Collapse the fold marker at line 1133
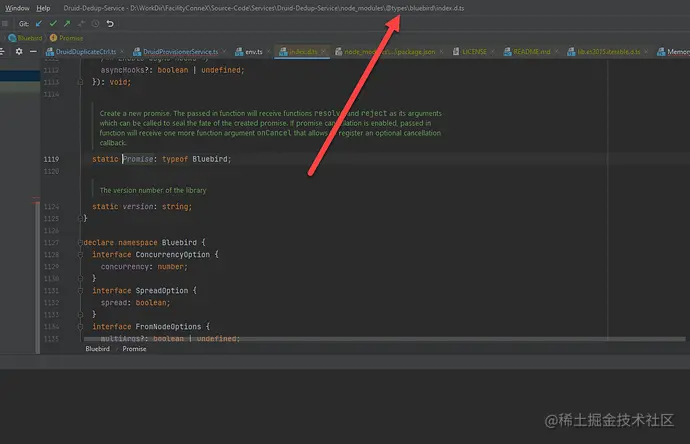The height and width of the screenshot is (444, 690). (x=80, y=315)
